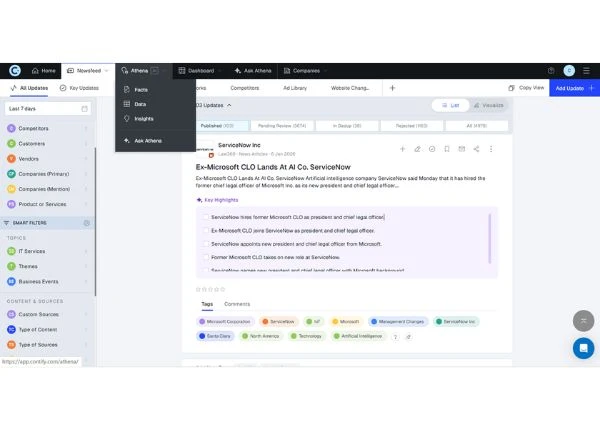Share the ServiceNow article
This screenshot has width=600, height=430.
pos(476,149)
